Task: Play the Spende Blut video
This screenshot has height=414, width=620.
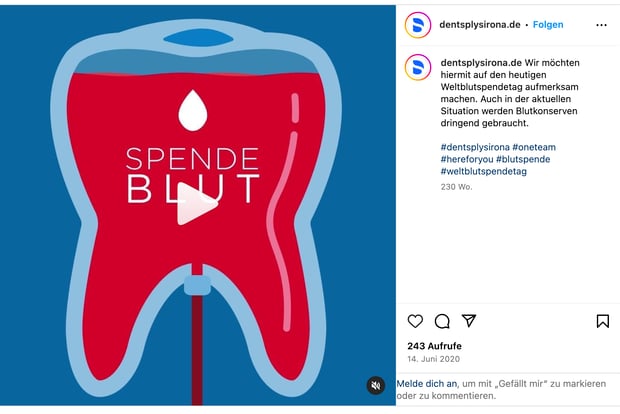Action: click(x=197, y=204)
